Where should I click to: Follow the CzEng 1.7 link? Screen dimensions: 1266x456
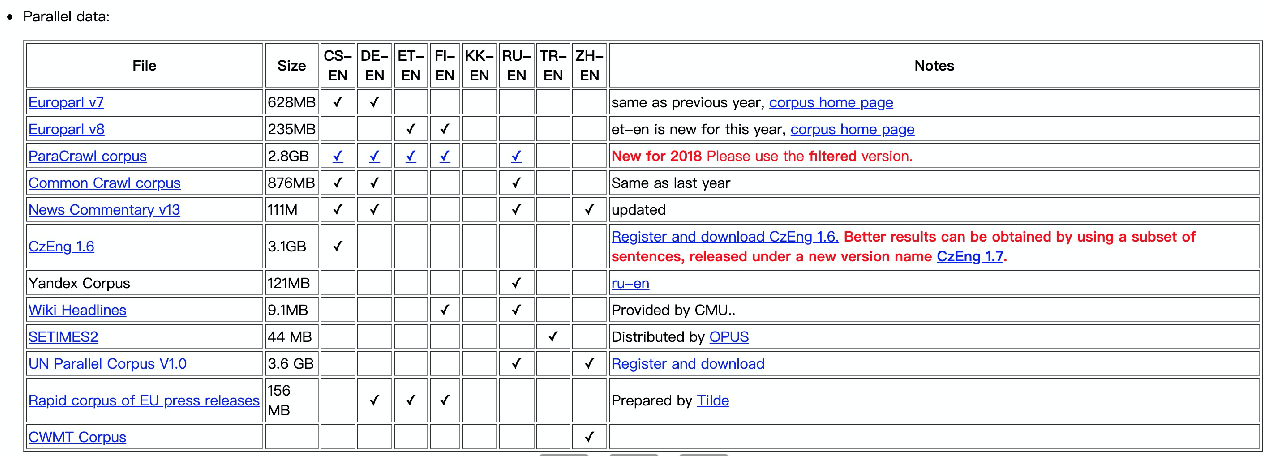pyautogui.click(x=970, y=257)
